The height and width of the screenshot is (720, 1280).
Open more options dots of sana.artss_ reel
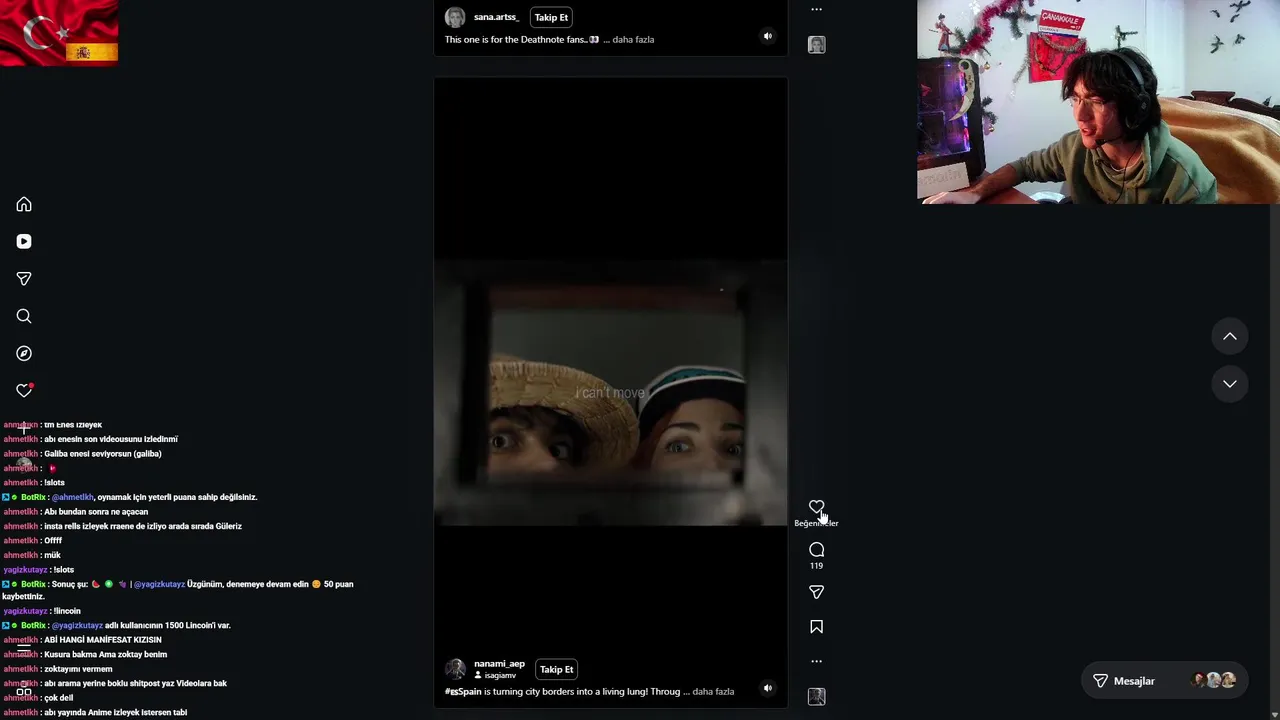point(816,9)
